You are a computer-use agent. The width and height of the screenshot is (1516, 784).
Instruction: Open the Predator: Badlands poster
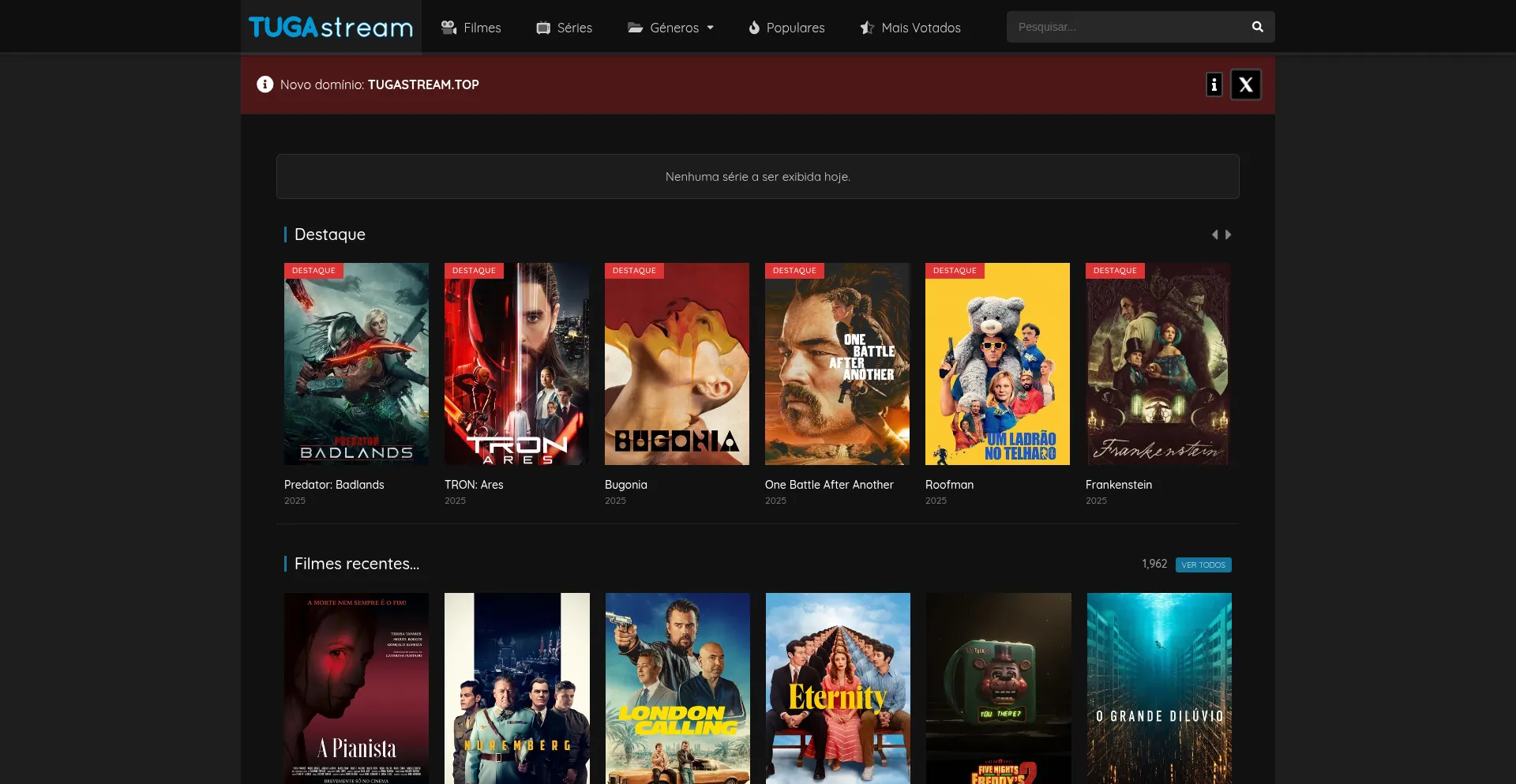pos(356,364)
